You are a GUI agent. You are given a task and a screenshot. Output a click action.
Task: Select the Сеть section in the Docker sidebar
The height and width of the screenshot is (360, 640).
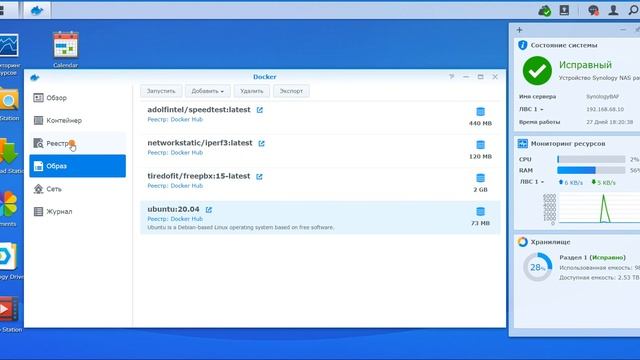click(x=78, y=189)
